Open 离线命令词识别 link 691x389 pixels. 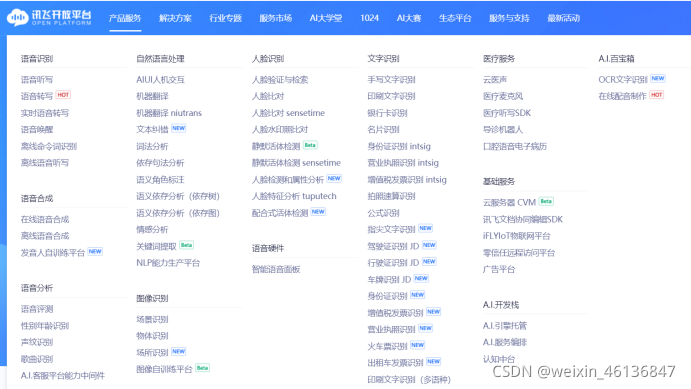48,146
